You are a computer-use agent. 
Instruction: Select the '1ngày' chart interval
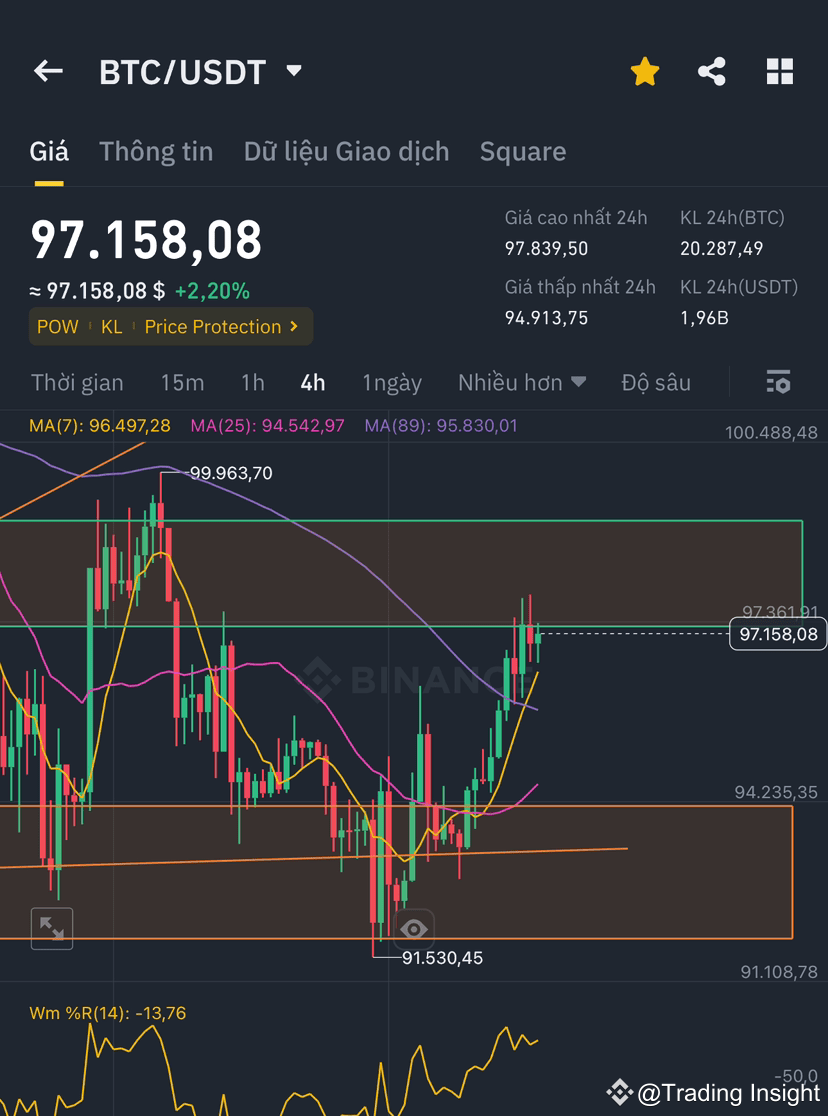394,382
